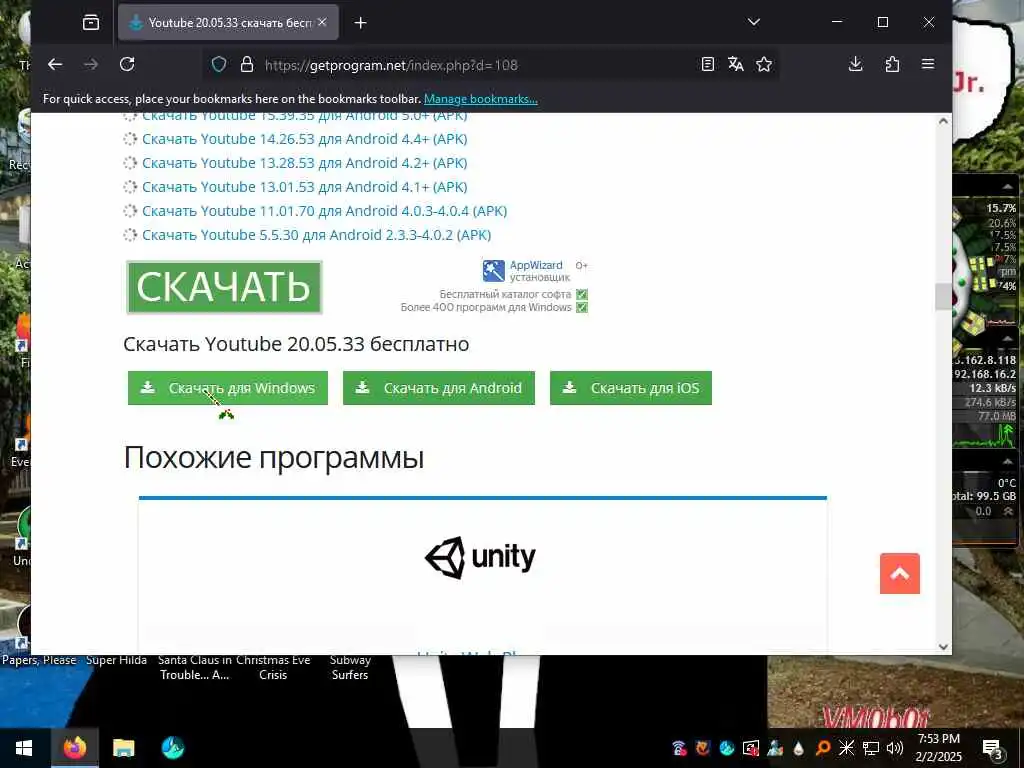This screenshot has height=768, width=1024.
Task: Open Youtube 14.26.53 Android 4.4+ APK link
Action: pyautogui.click(x=304, y=139)
